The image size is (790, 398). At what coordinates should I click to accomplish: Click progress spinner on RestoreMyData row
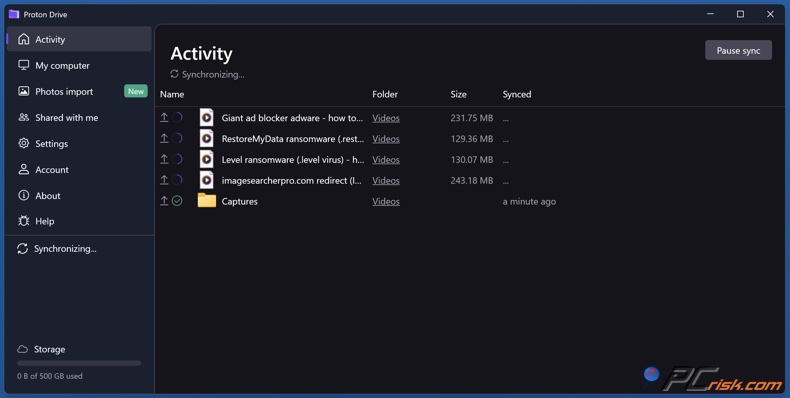[x=177, y=138]
